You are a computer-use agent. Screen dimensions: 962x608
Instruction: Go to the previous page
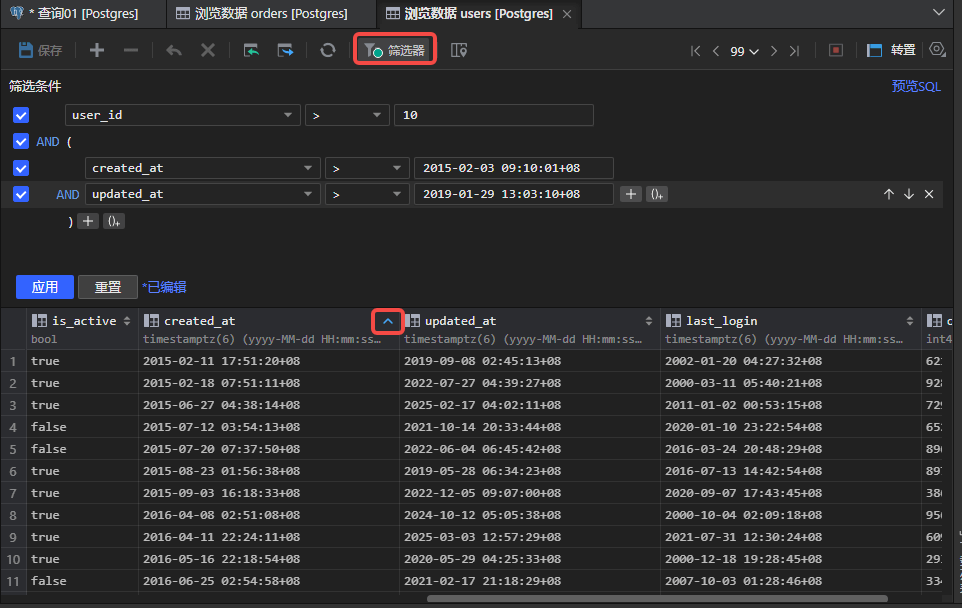[x=715, y=51]
